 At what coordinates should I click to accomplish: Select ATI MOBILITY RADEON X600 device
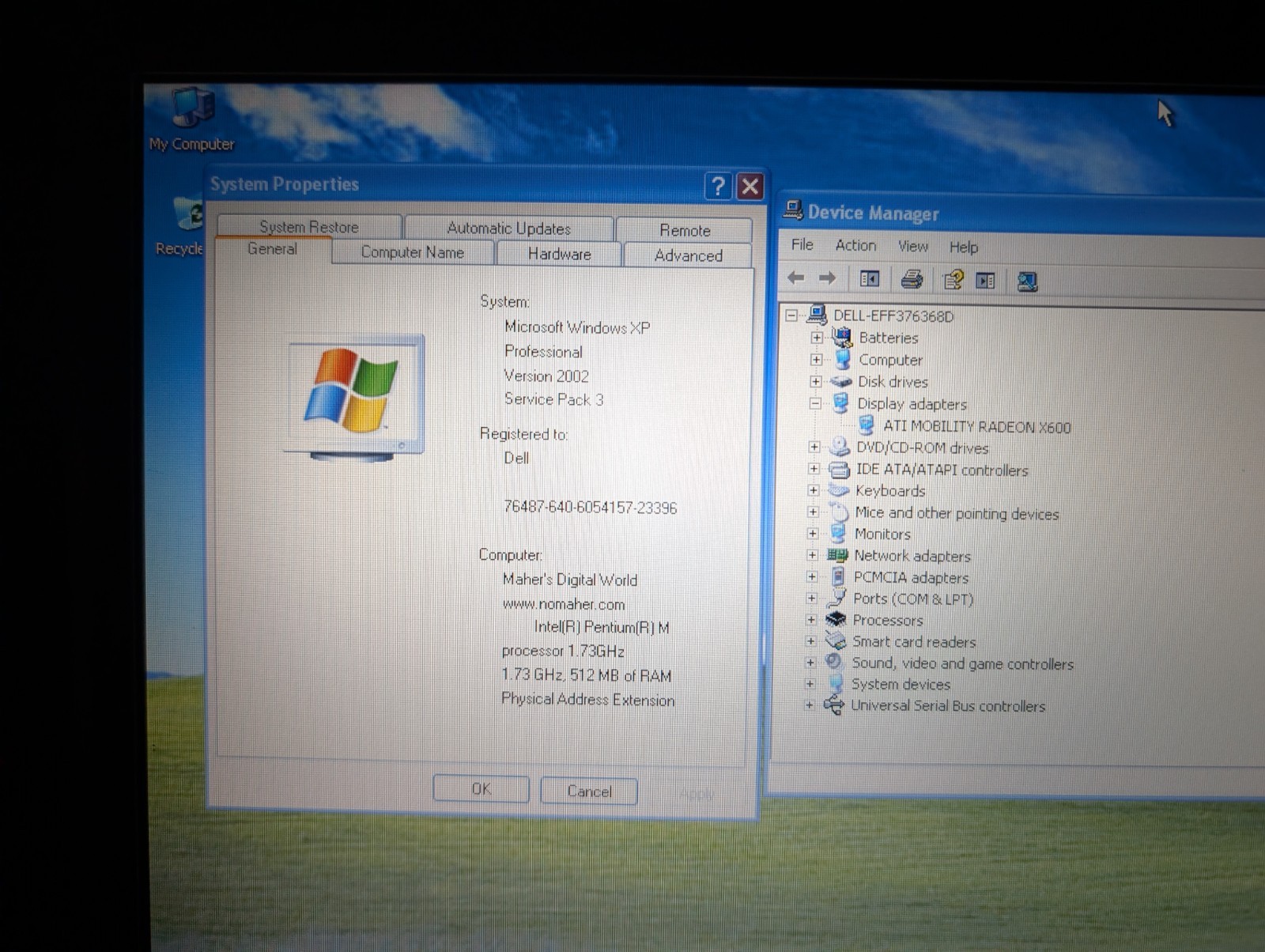click(x=976, y=427)
